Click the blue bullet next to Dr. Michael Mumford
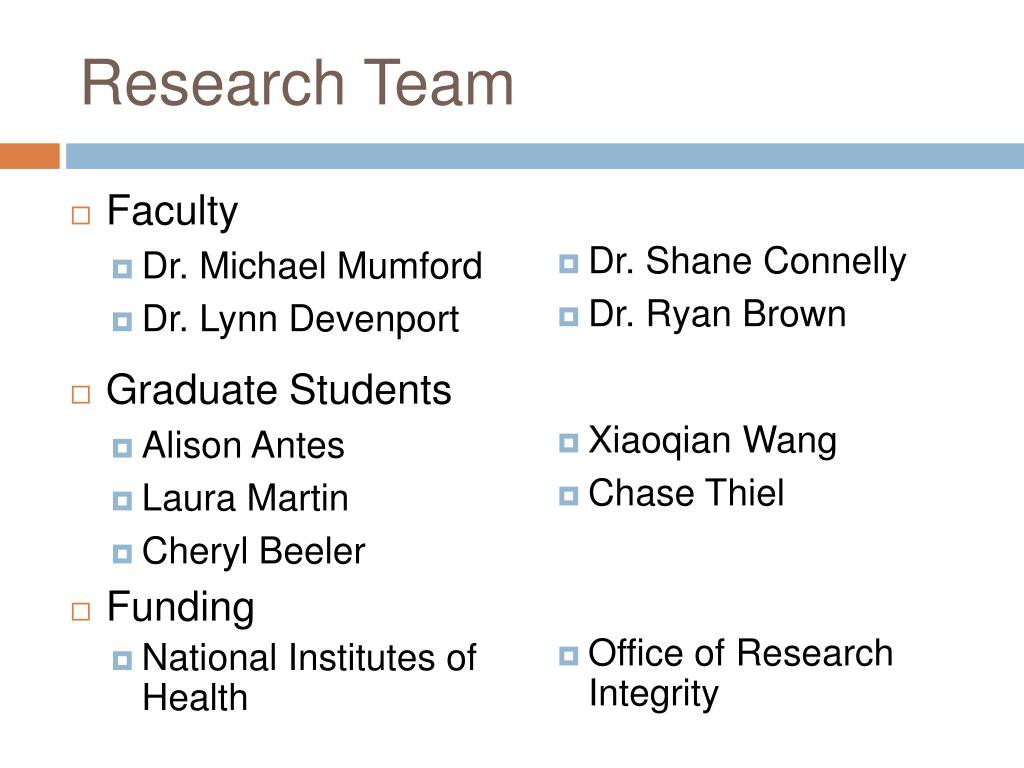The width and height of the screenshot is (1024, 768). click(122, 268)
